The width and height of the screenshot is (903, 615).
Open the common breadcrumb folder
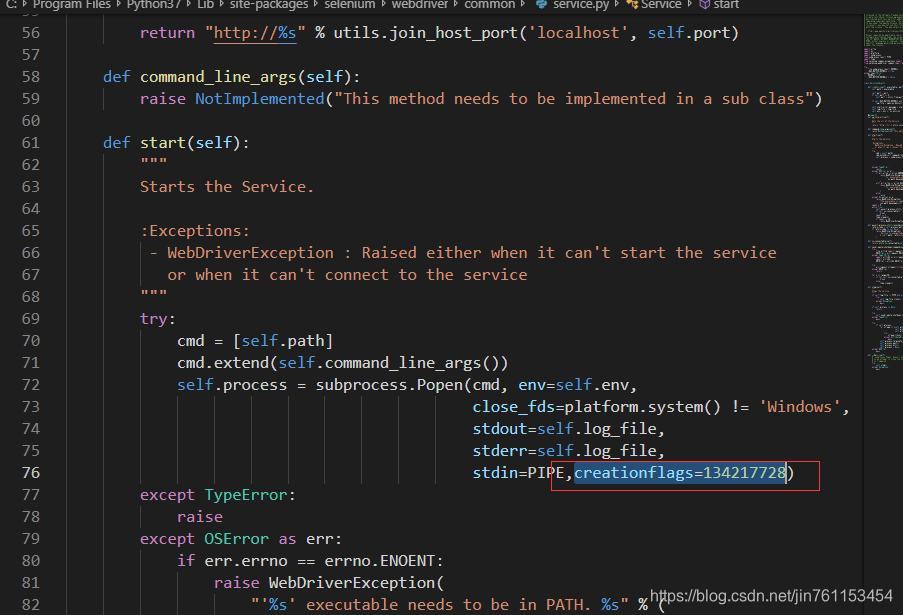[489, 4]
